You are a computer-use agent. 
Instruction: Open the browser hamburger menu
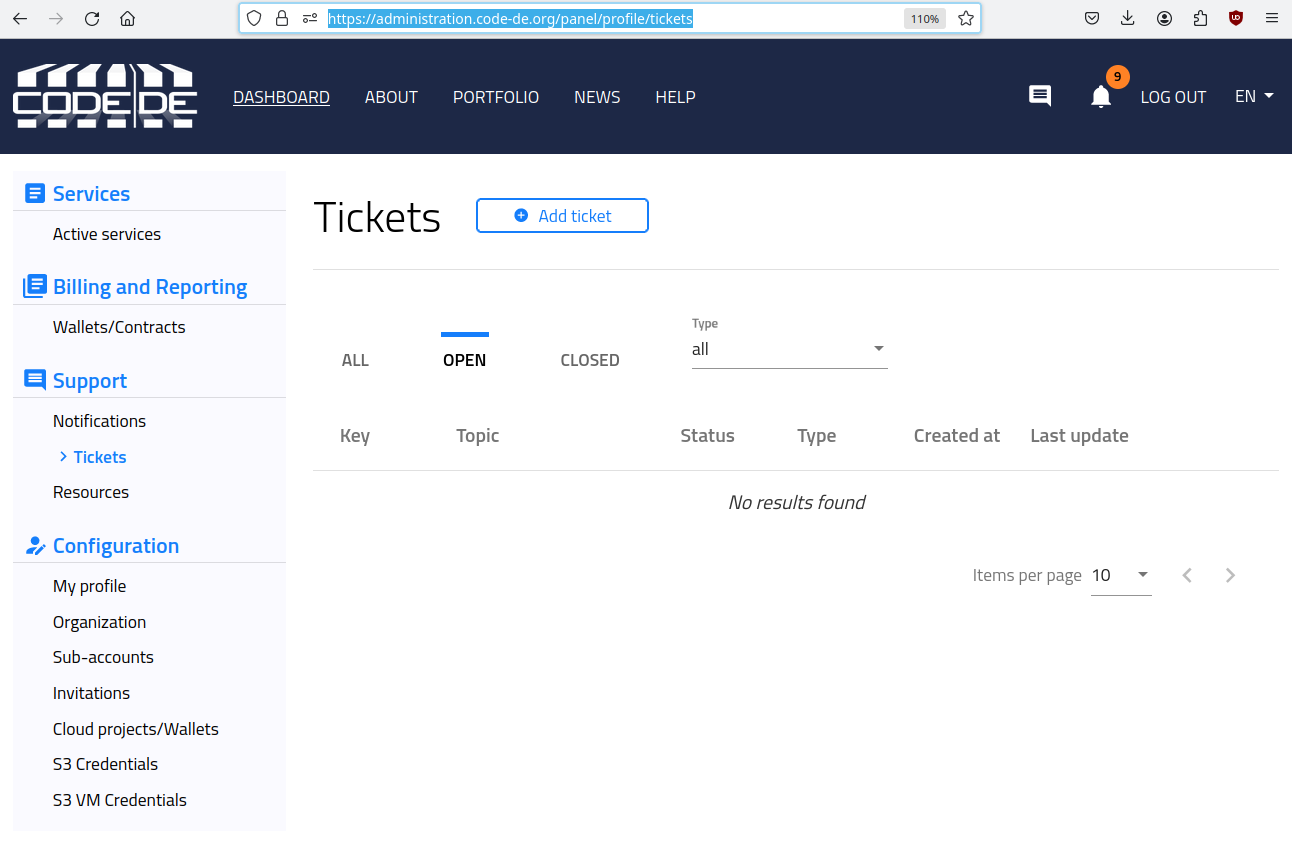click(1272, 18)
